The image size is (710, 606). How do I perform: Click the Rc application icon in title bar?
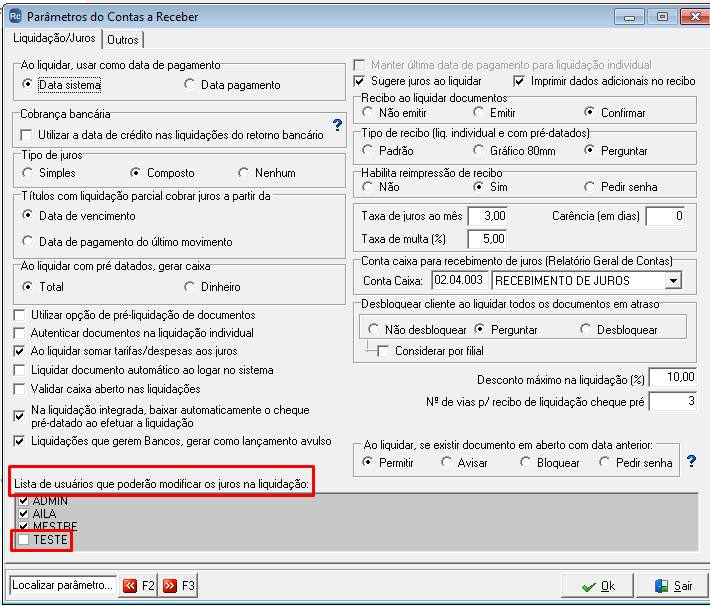[x=15, y=16]
